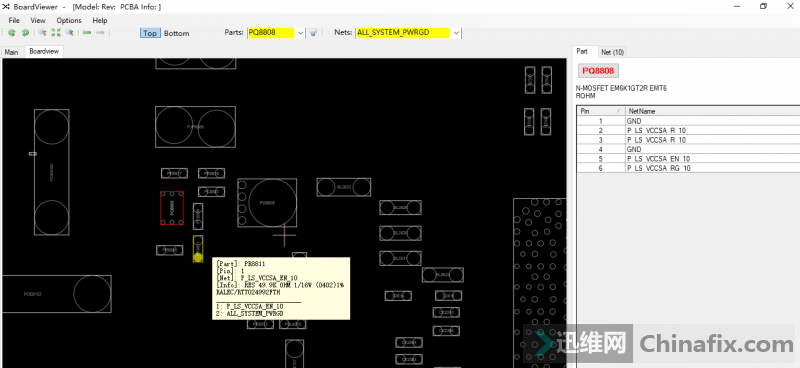Switch to the Net (10) tab
Screen dimensions: 800x368
612,52
